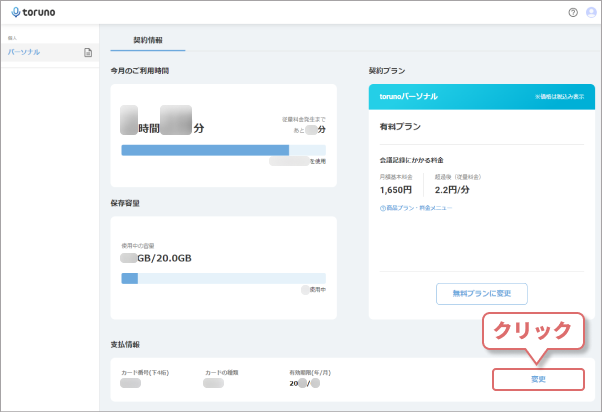Viewport: 602px width, 412px height.
Task: Click the 有料プラン label
Action: point(400,127)
